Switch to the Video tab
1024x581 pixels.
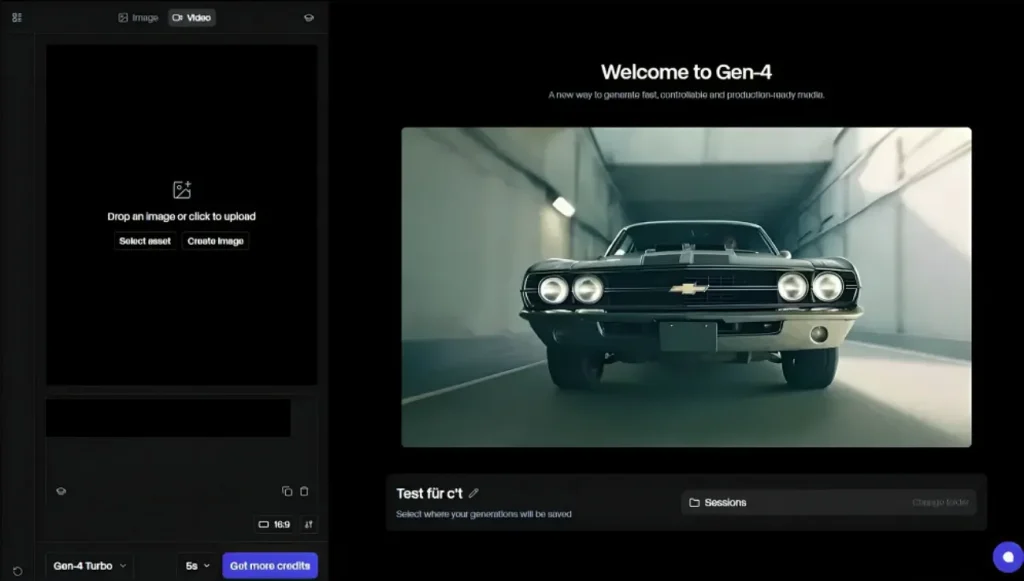[191, 18]
